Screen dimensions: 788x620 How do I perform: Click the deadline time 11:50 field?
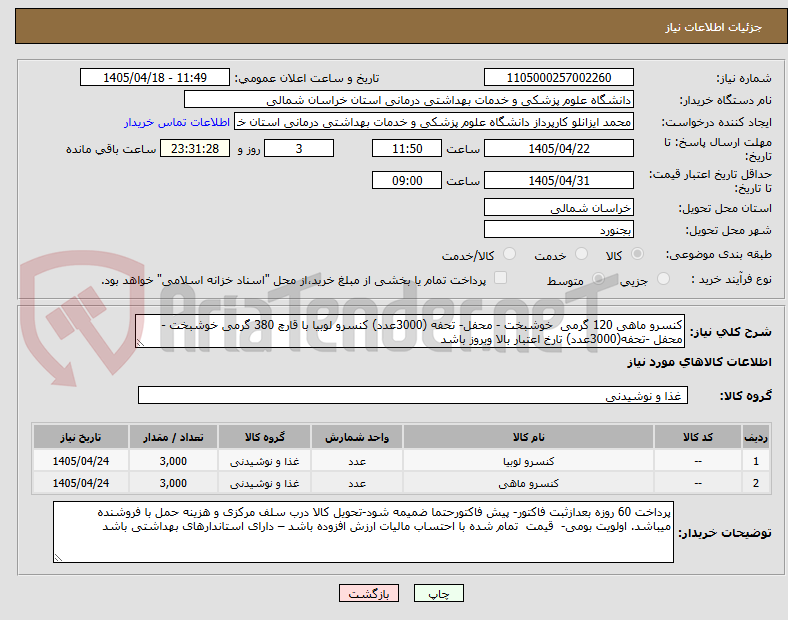(x=407, y=148)
